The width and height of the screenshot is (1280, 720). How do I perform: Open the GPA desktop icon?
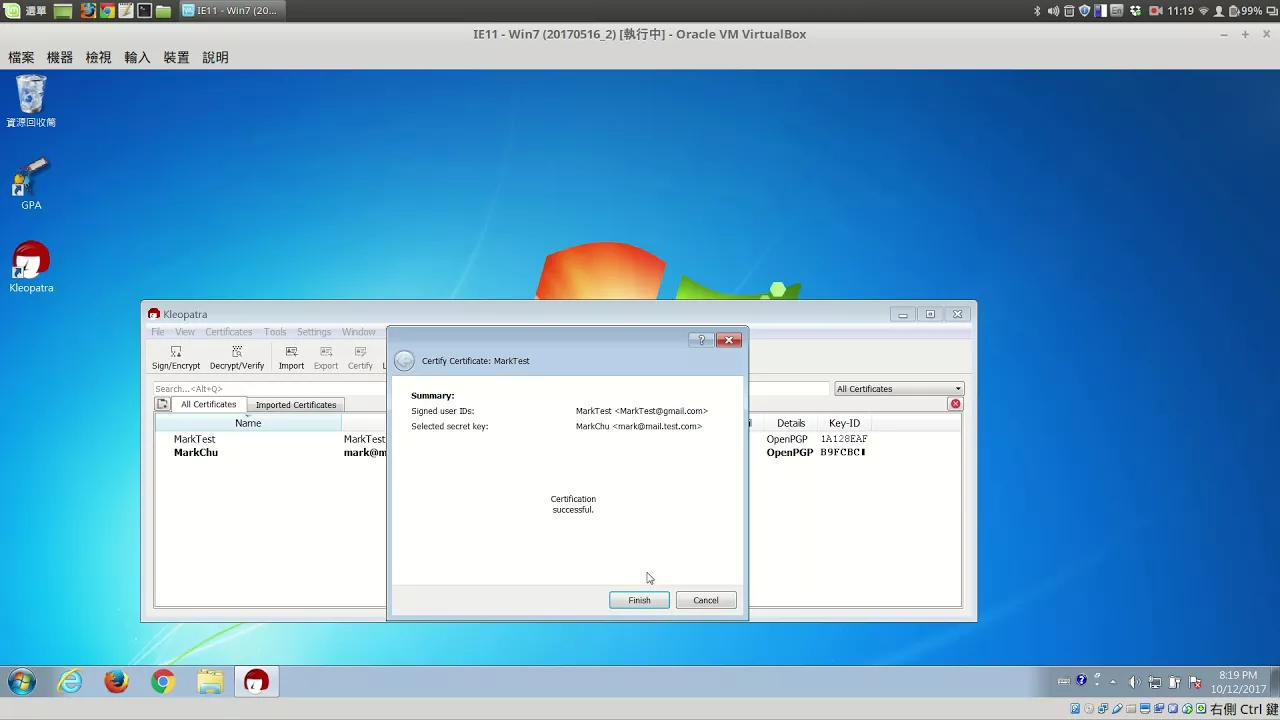click(x=31, y=184)
